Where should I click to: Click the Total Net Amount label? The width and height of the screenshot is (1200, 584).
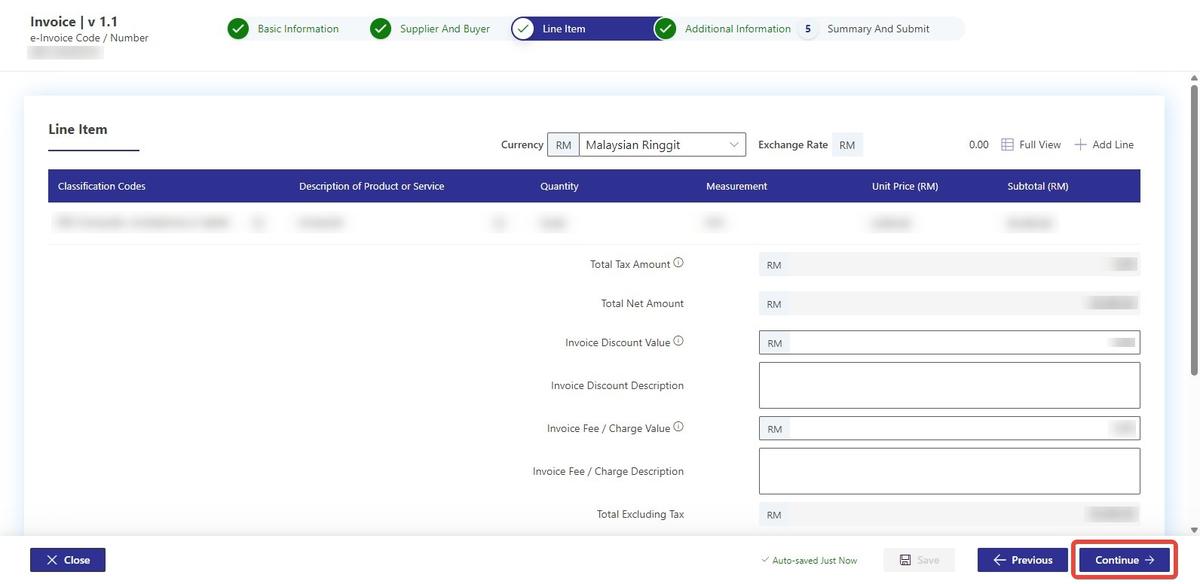tap(642, 303)
